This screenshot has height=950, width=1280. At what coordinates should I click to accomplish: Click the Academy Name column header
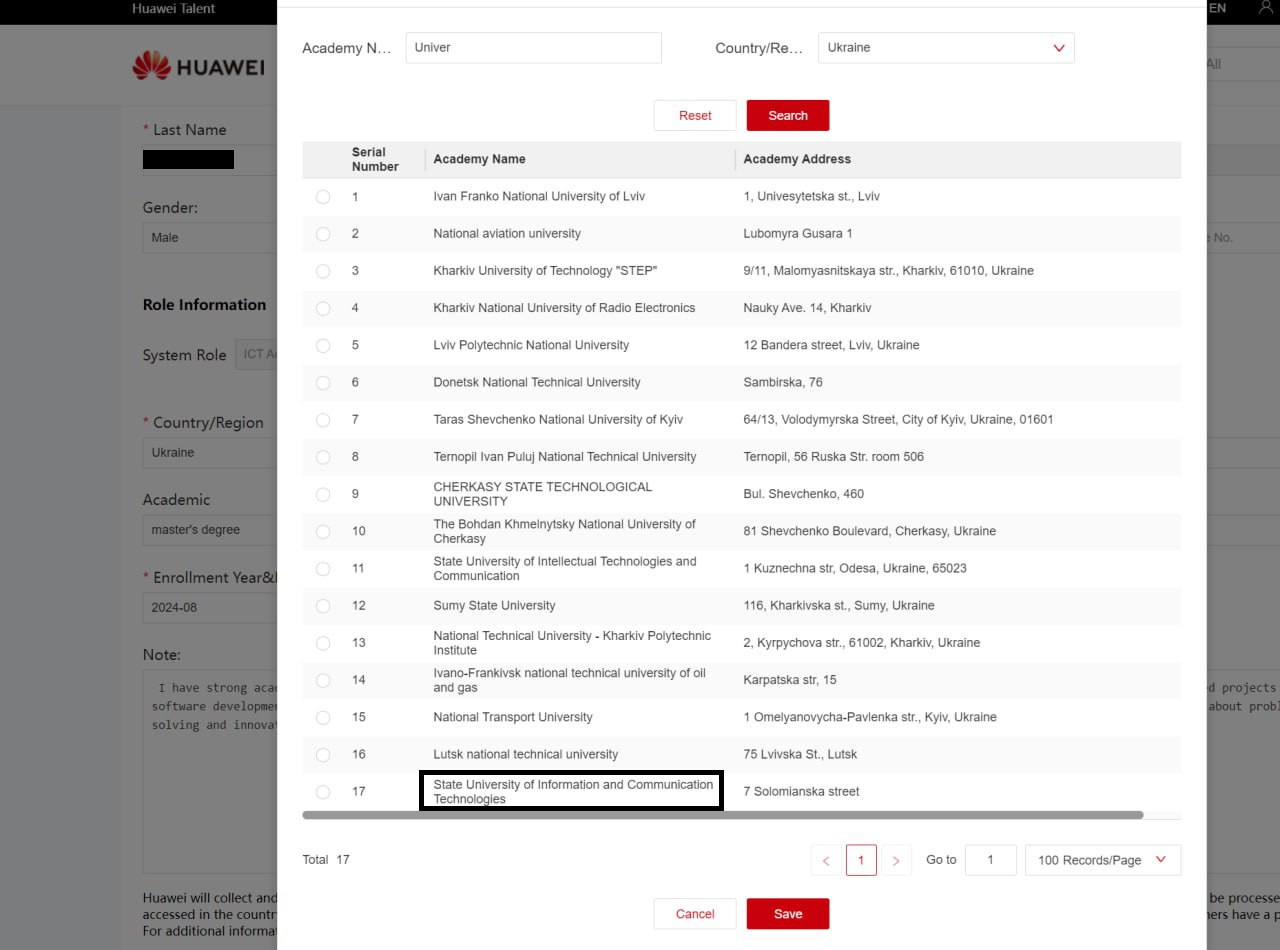point(479,159)
